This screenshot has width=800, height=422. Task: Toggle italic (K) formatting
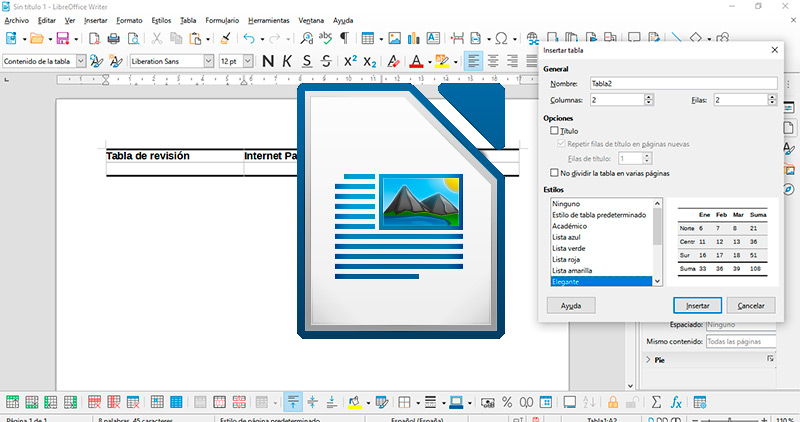tap(287, 61)
